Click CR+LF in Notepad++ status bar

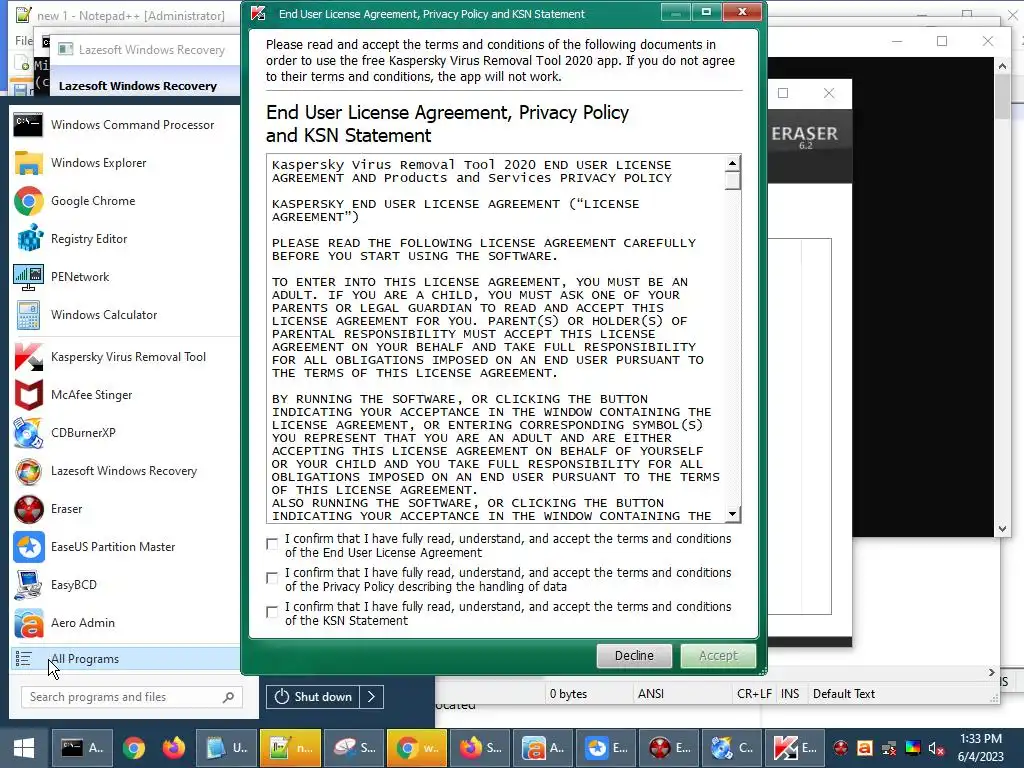(x=754, y=694)
